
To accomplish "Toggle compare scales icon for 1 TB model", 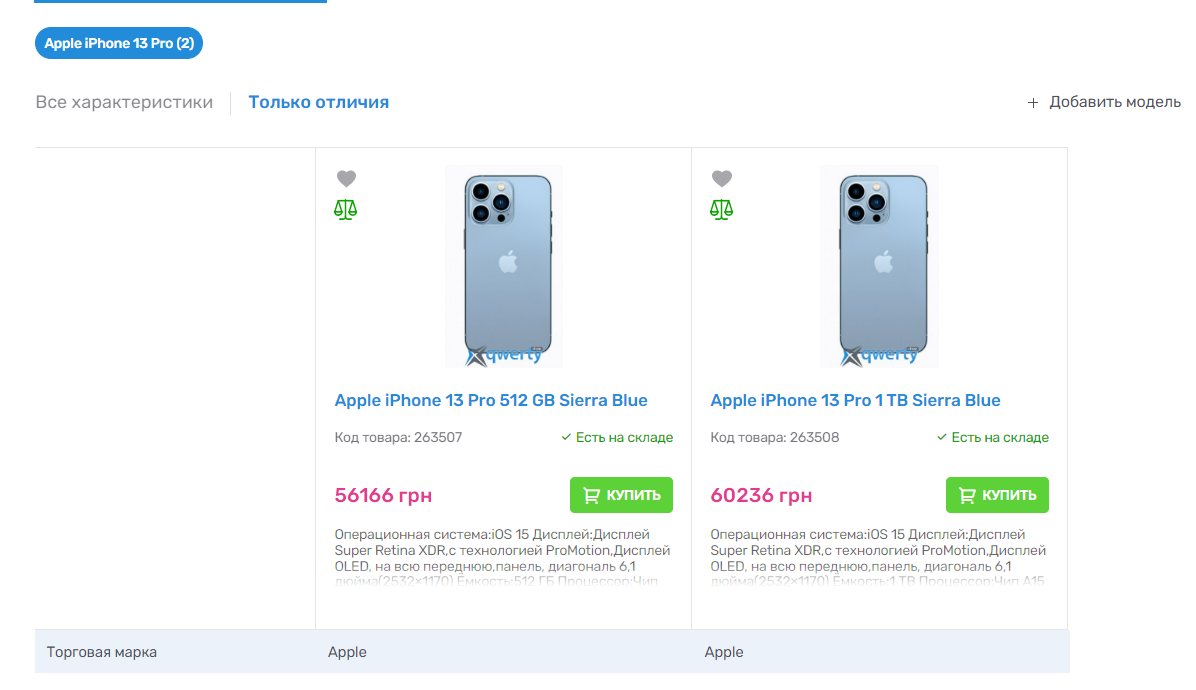I will [722, 209].
